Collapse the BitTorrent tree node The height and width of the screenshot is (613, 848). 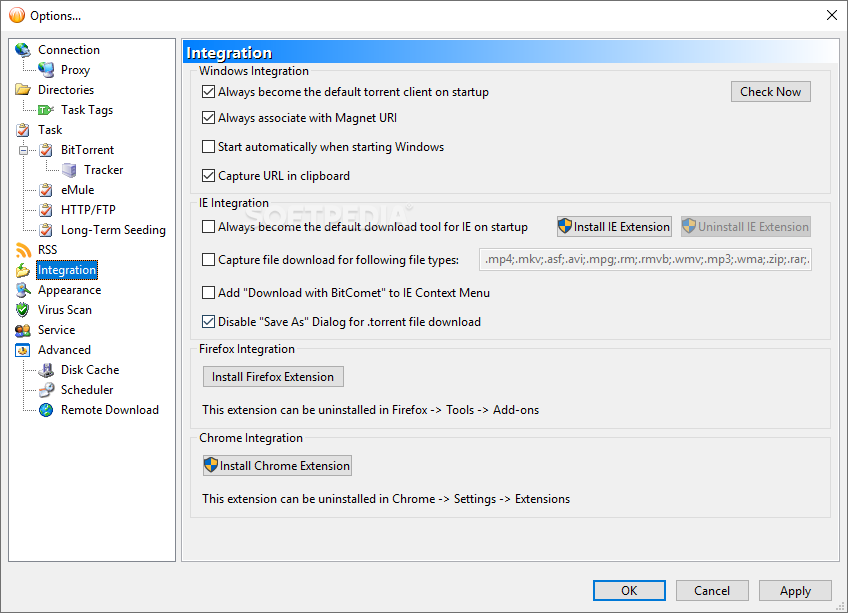click(23, 150)
